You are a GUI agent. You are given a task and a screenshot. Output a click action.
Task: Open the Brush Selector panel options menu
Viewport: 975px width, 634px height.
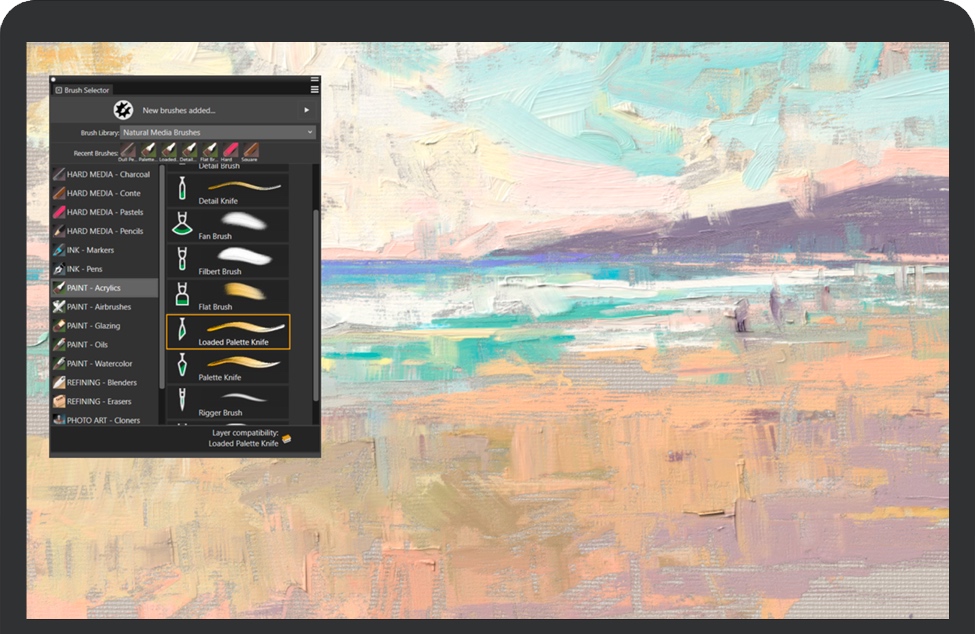[315, 90]
